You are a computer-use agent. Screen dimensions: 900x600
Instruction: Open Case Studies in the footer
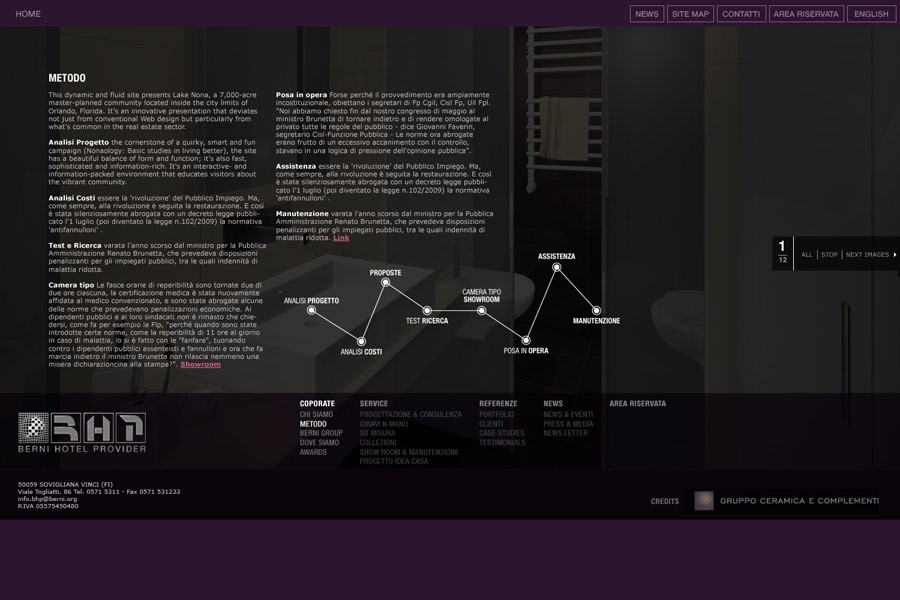point(502,433)
